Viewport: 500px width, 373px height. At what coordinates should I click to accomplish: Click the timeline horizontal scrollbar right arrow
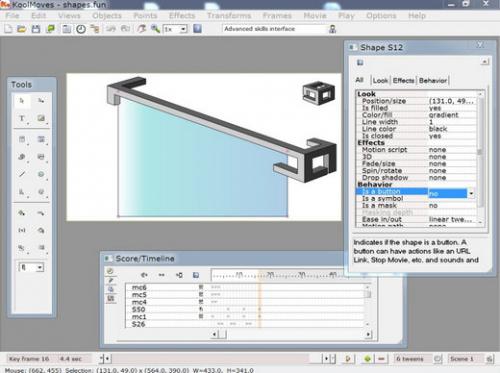[x=369, y=334]
